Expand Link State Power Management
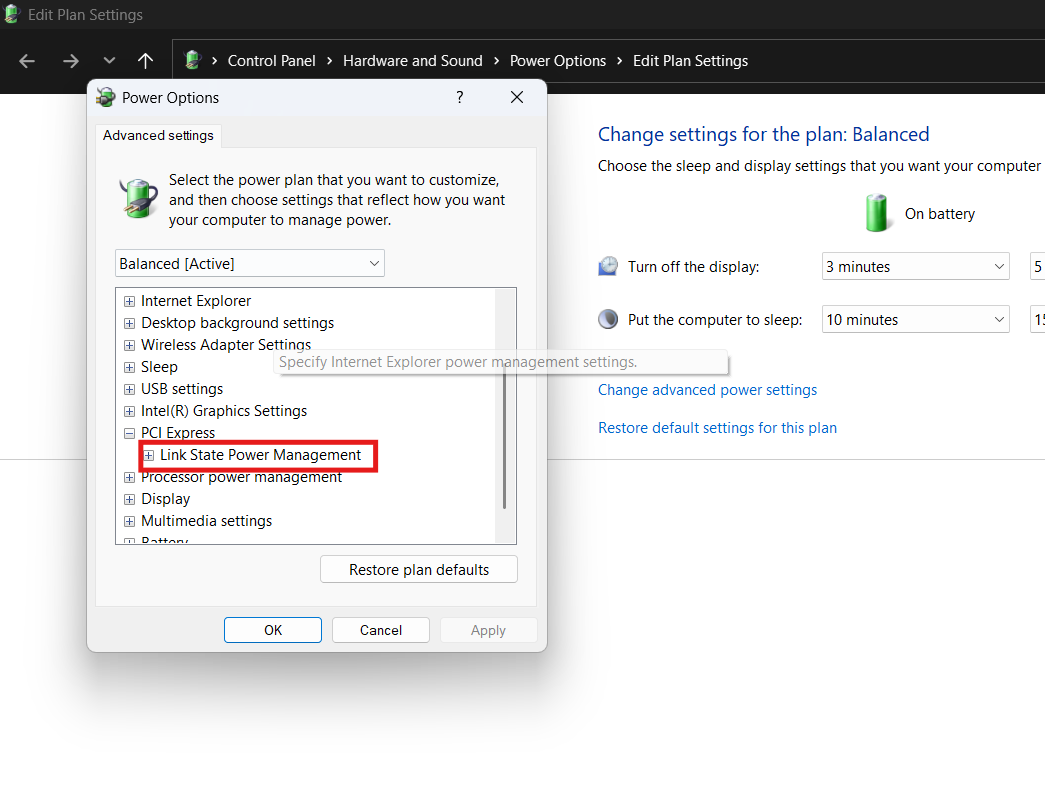 click(149, 455)
